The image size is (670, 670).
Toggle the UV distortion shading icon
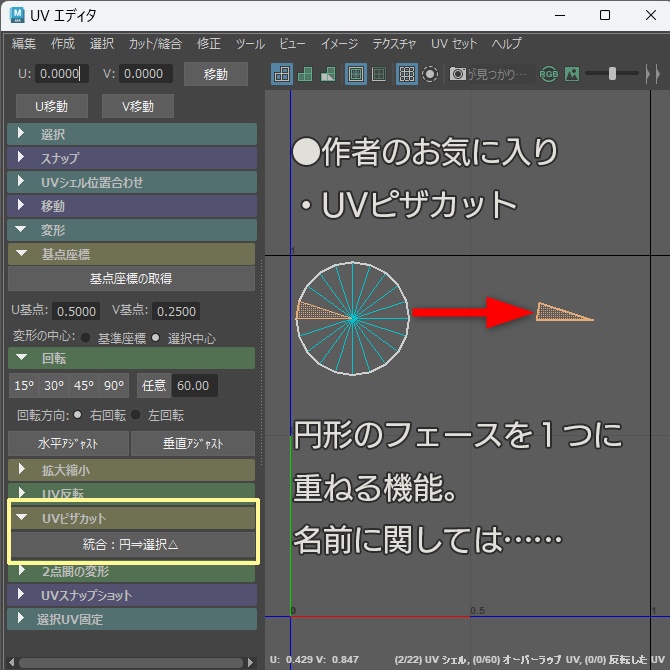click(328, 74)
